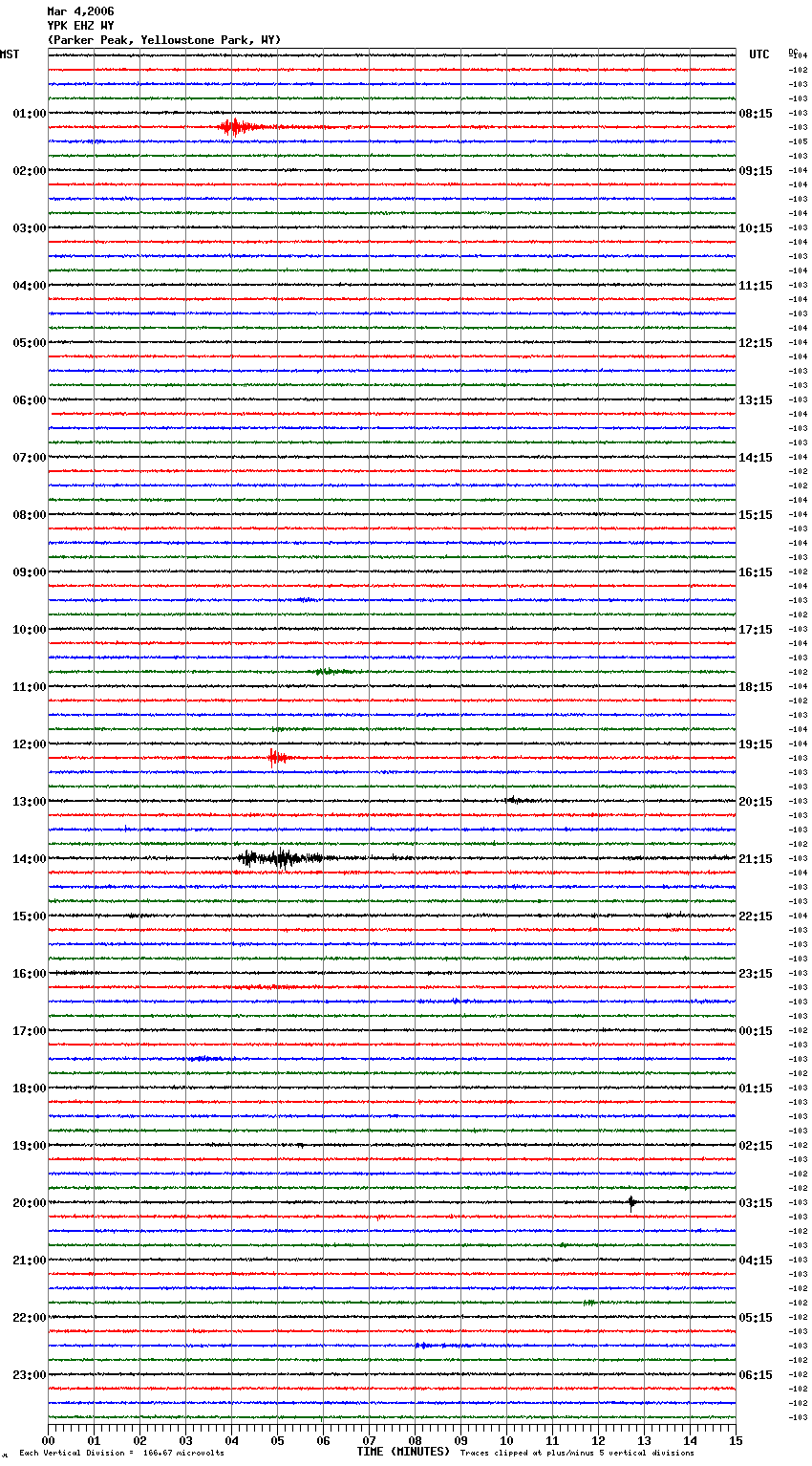Select the 08:00 MST time label
The image size is (812, 1466).
pos(30,515)
